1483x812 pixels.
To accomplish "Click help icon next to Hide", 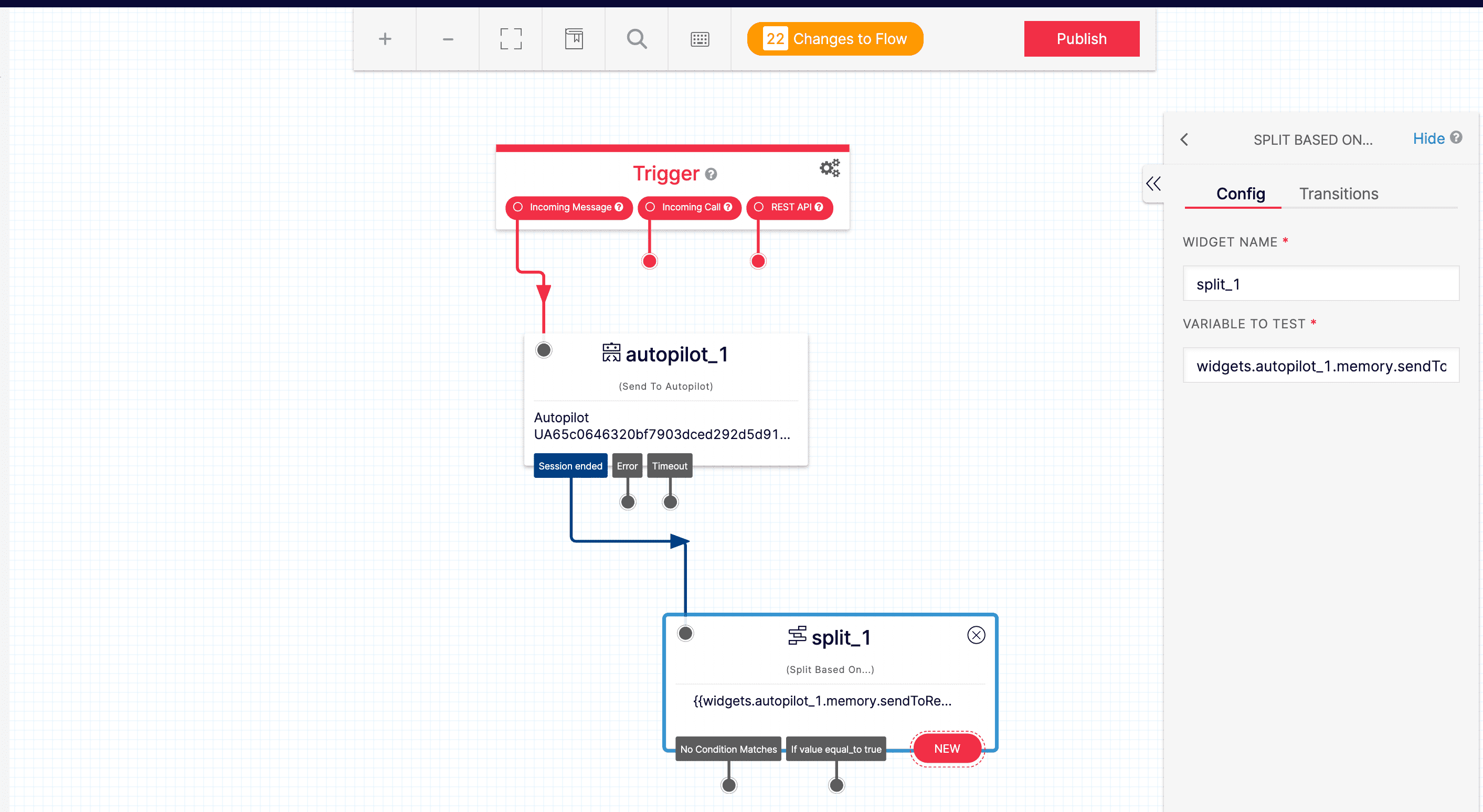I will point(1456,137).
